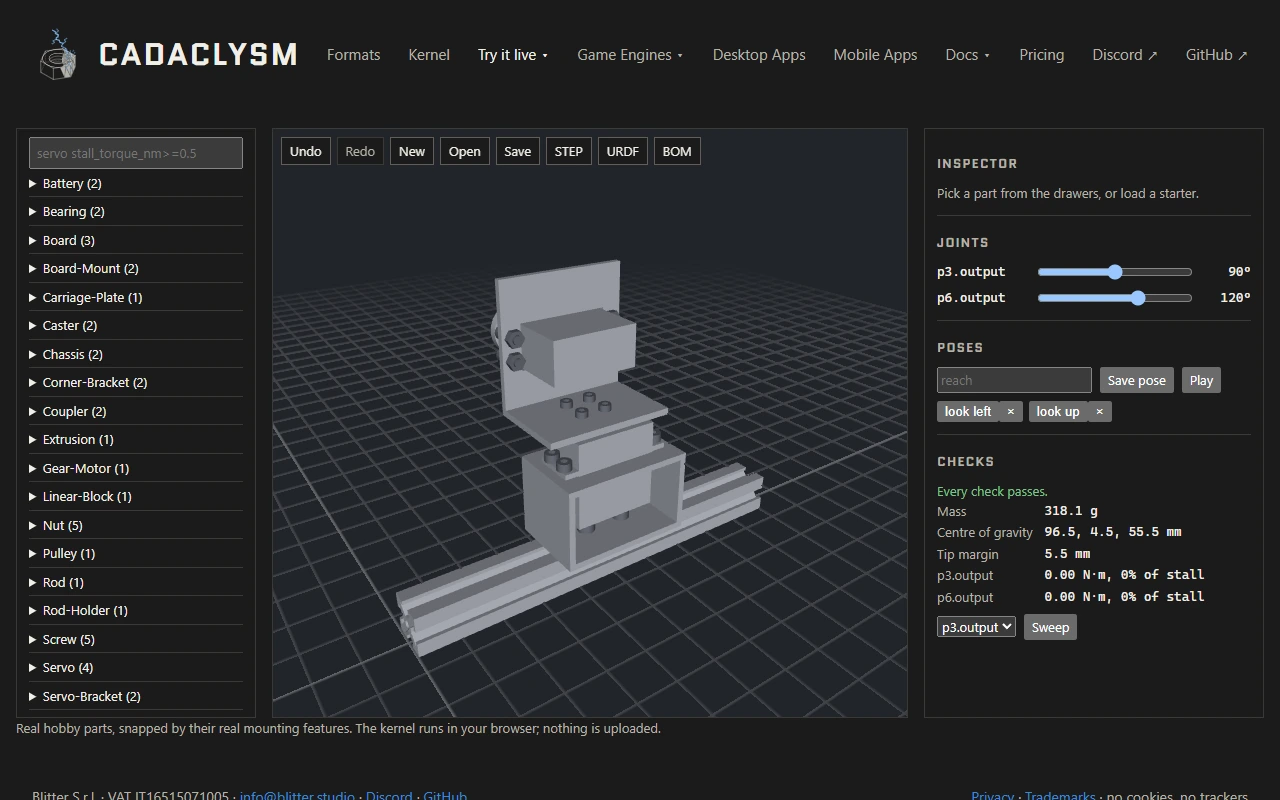
Task: Remove the 'look up' pose with its × button
Action: tap(1099, 411)
